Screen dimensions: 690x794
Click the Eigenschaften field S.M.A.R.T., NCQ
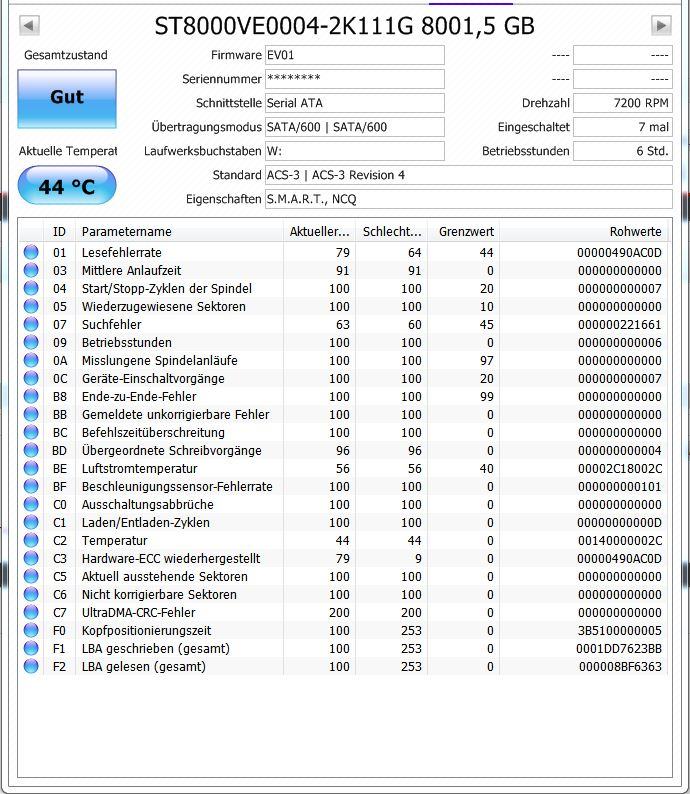pos(469,199)
